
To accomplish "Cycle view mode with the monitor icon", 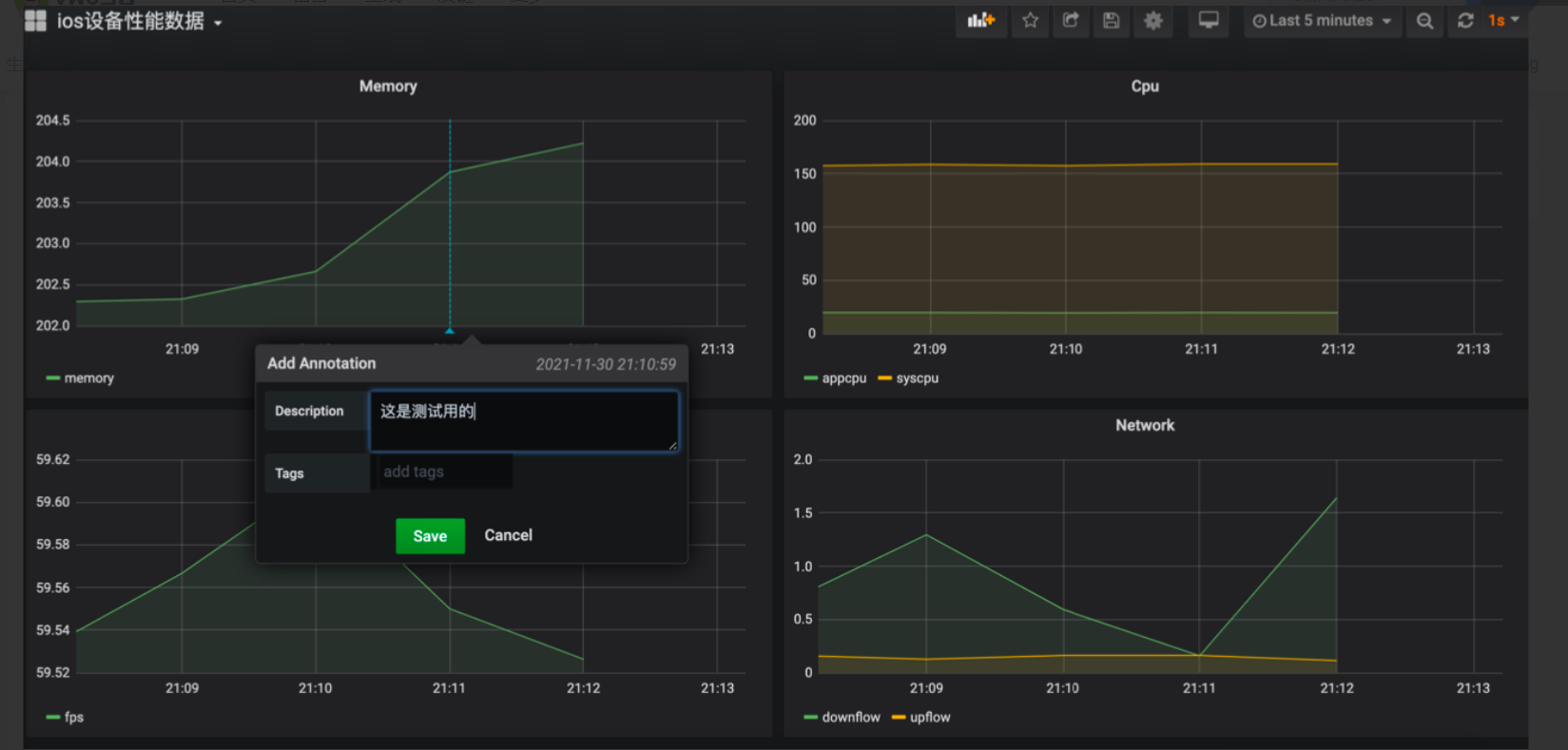I will point(1209,20).
